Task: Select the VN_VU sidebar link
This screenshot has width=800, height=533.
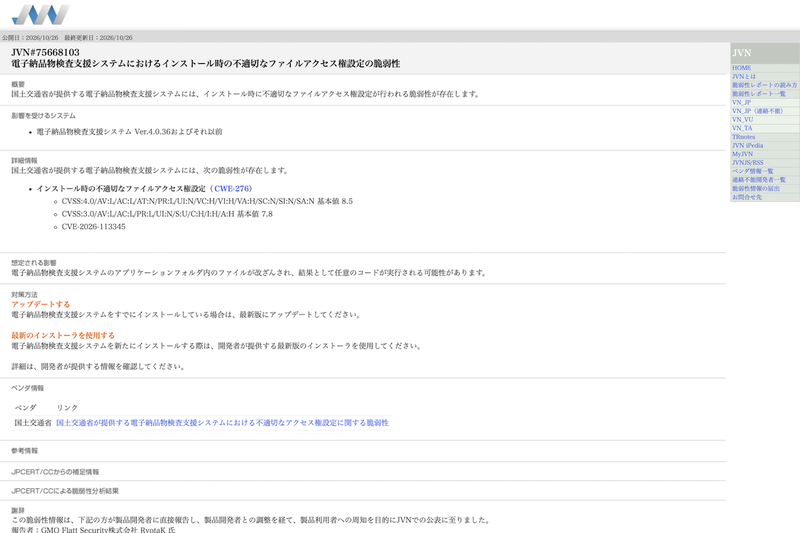Action: pyautogui.click(x=742, y=119)
